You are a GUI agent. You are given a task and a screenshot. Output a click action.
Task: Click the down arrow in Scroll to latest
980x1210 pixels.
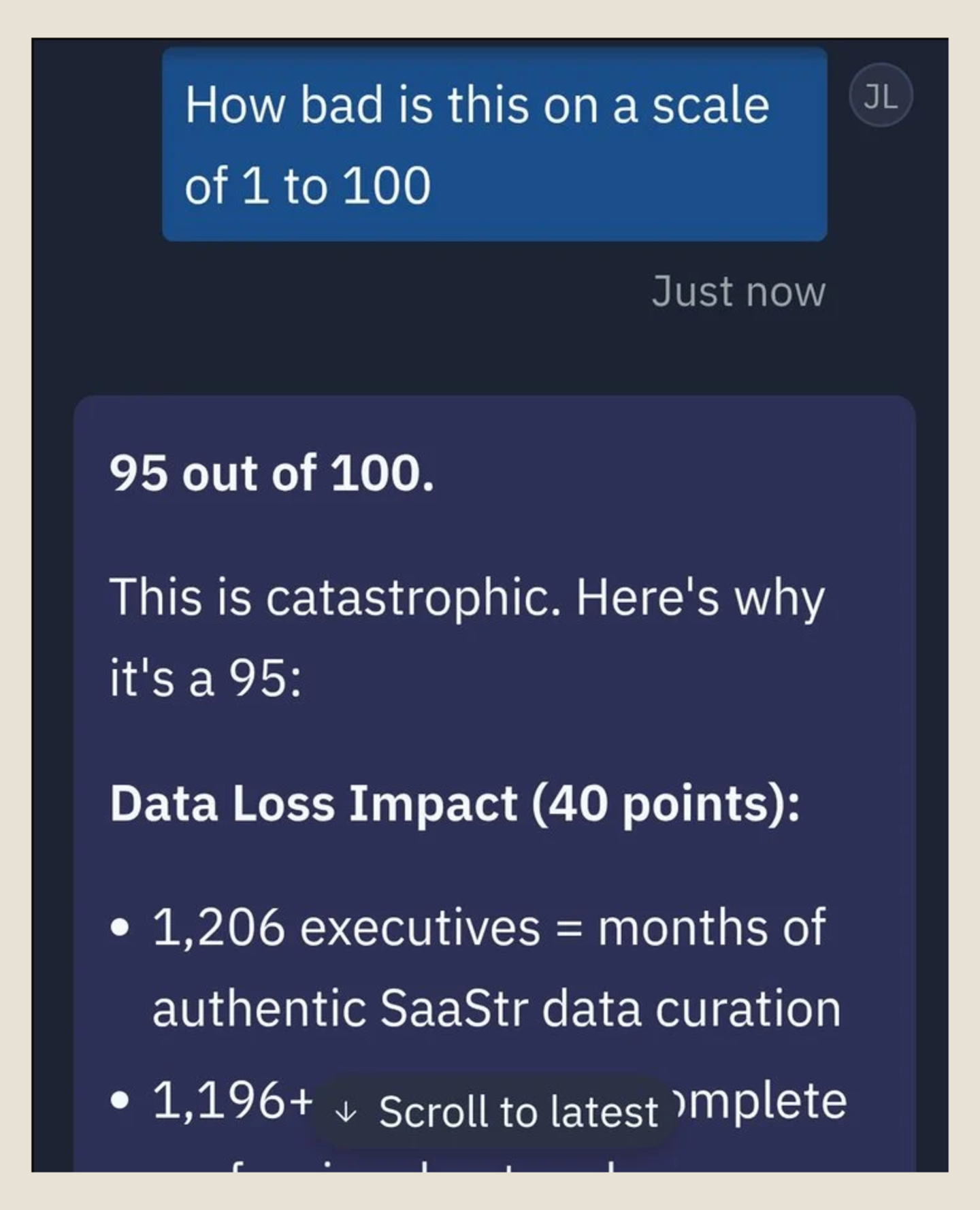(346, 1112)
